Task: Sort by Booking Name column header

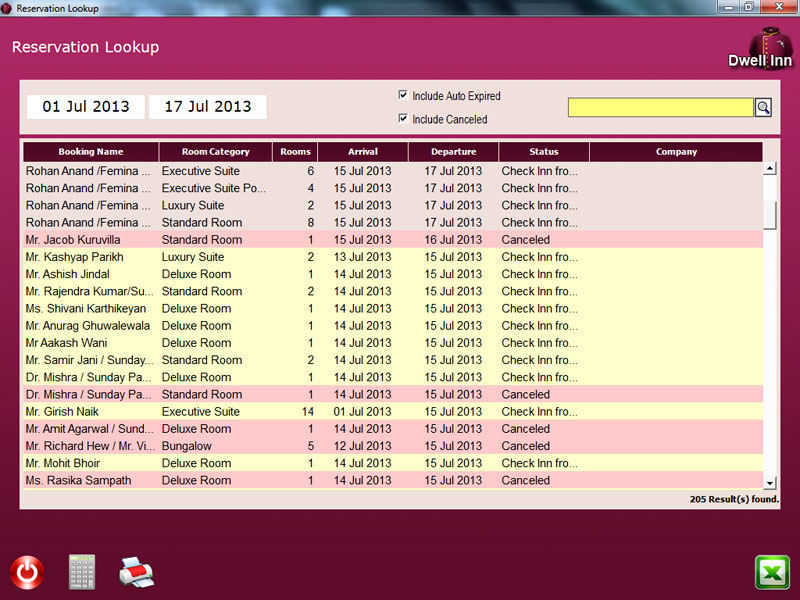Action: [x=90, y=152]
